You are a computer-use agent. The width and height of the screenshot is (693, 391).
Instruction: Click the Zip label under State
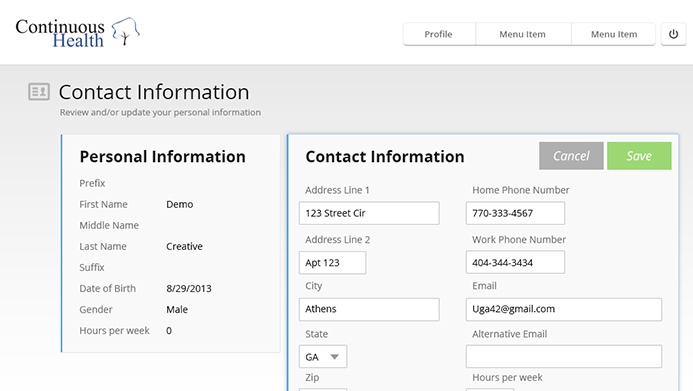click(x=312, y=378)
